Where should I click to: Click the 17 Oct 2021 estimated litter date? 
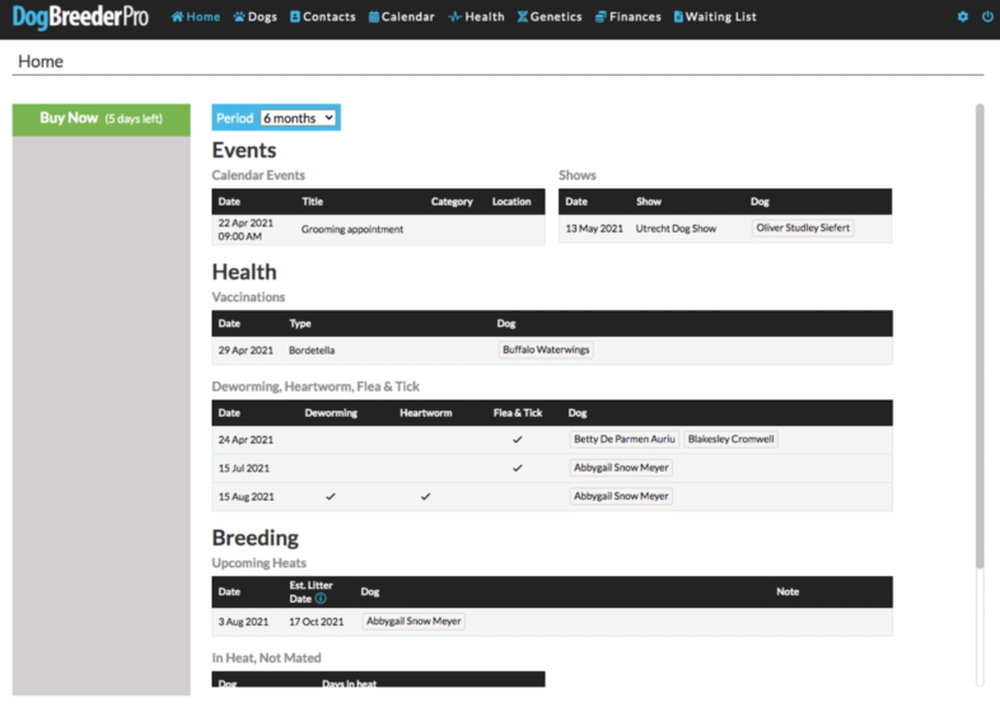click(x=316, y=622)
